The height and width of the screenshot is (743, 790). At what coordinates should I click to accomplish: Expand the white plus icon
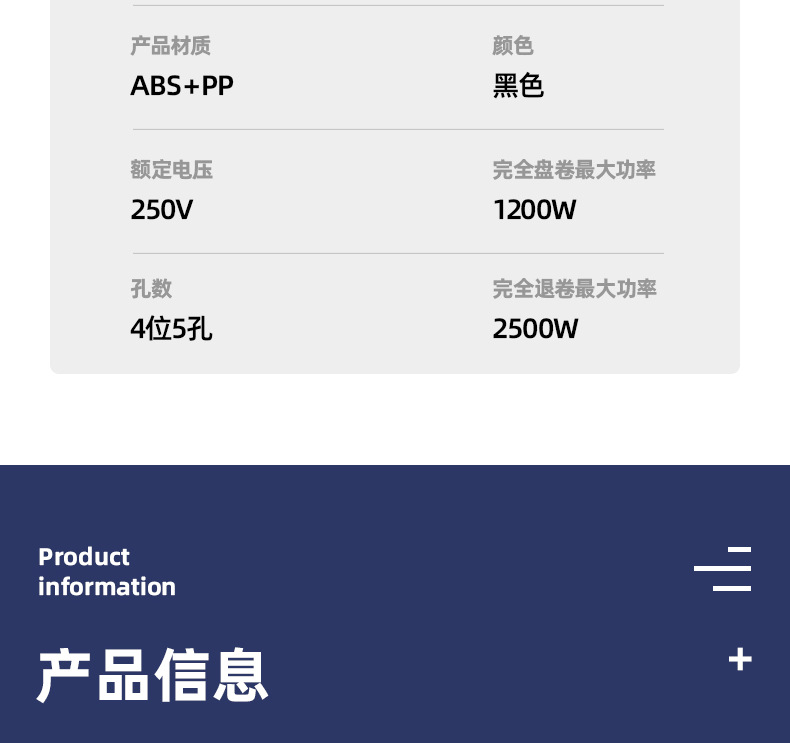click(x=739, y=659)
